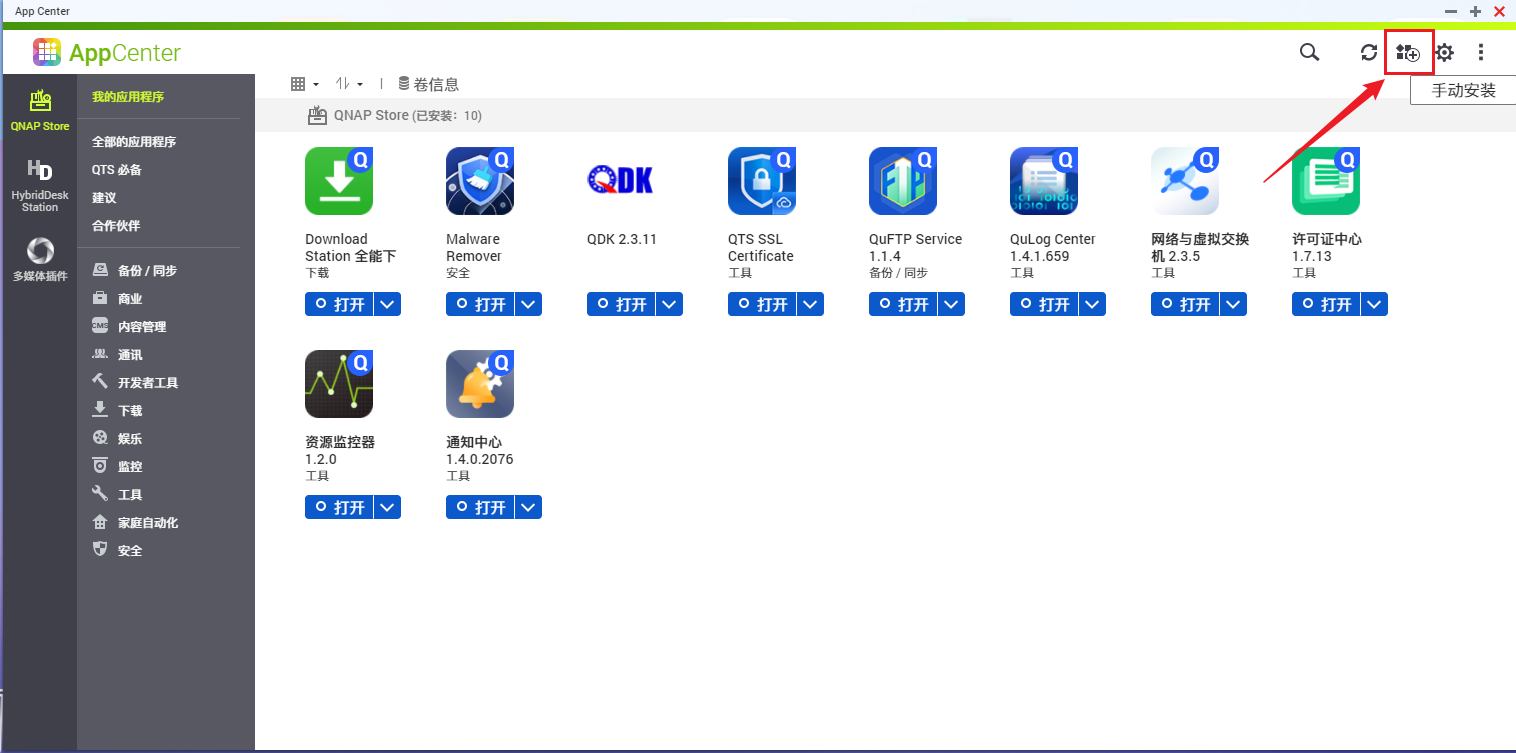Open the three-dot more menu
Screen dimensions: 1516x753
pyautogui.click(x=1481, y=53)
